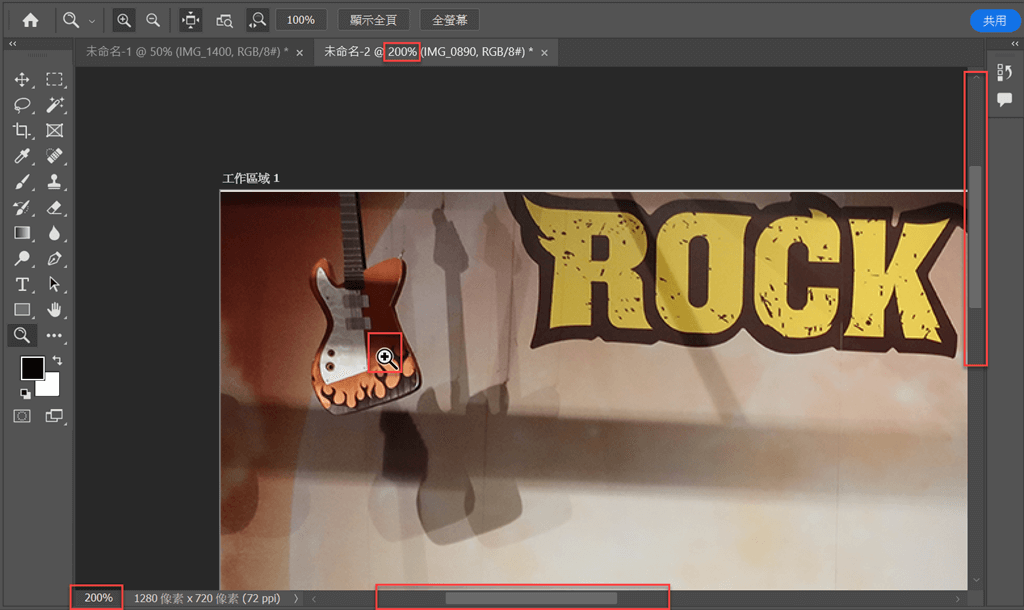Select the Frame tool
The image size is (1024, 610).
[x=54, y=131]
